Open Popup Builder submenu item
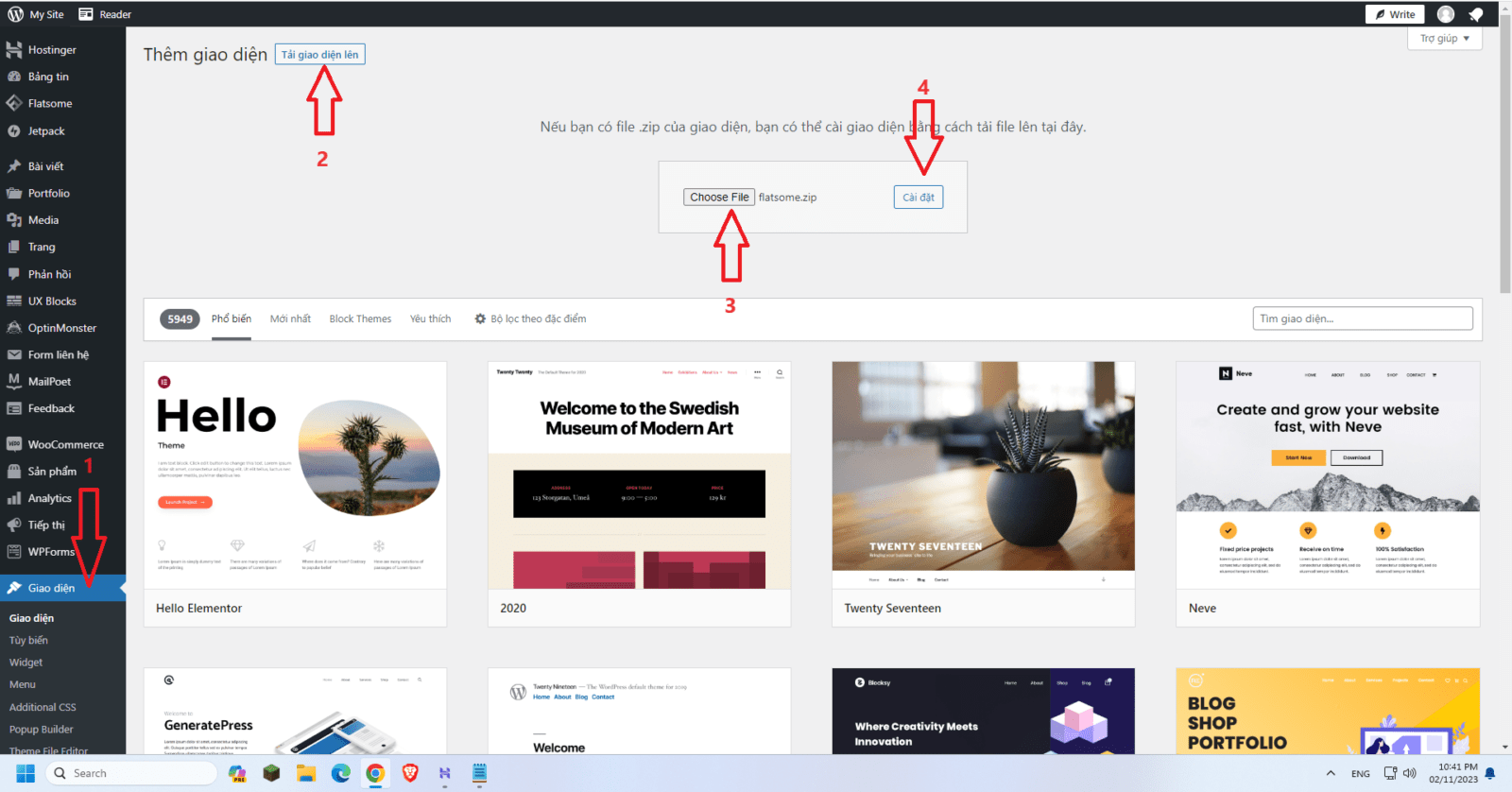 click(42, 730)
